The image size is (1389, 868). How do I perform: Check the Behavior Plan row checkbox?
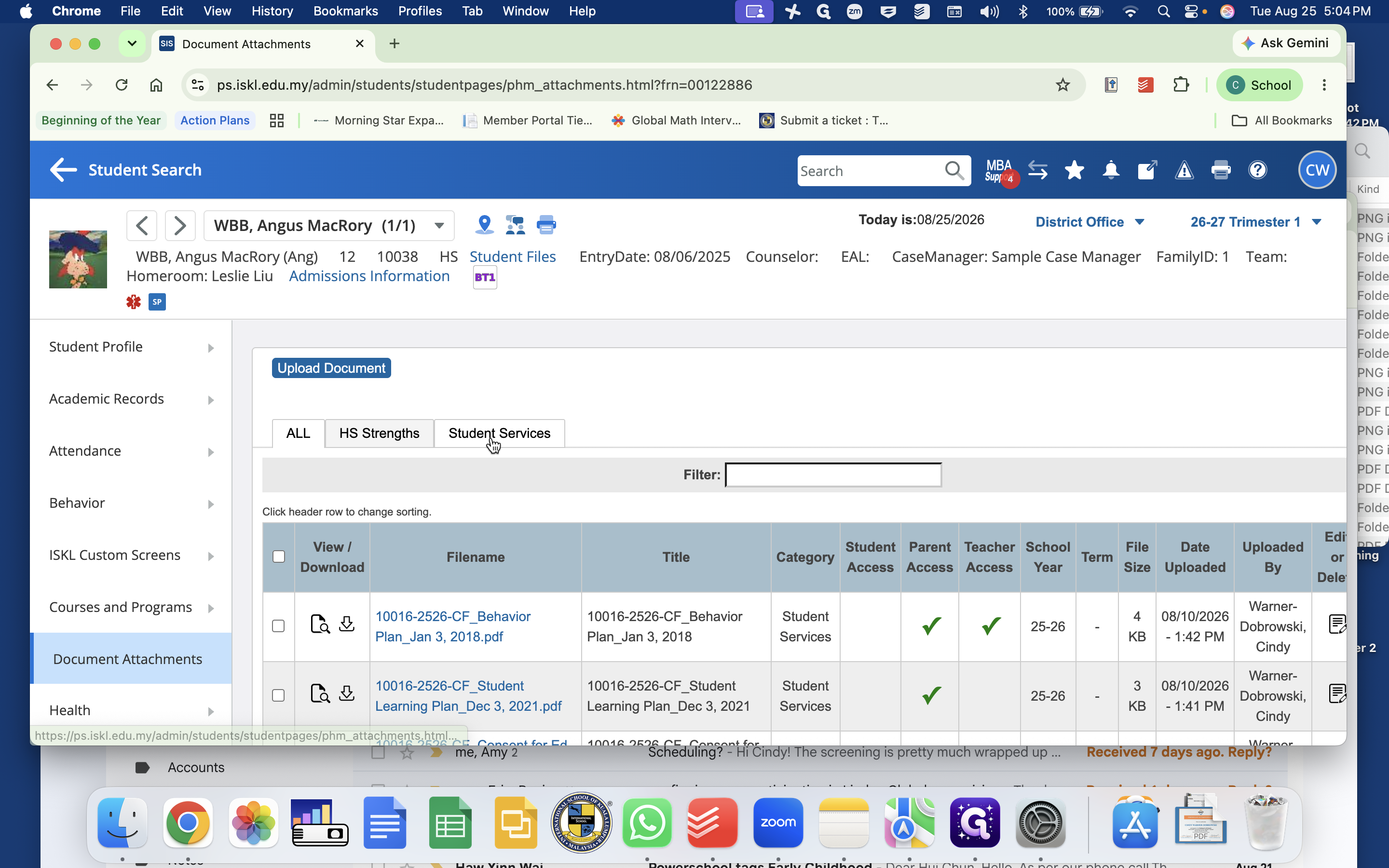tap(278, 626)
